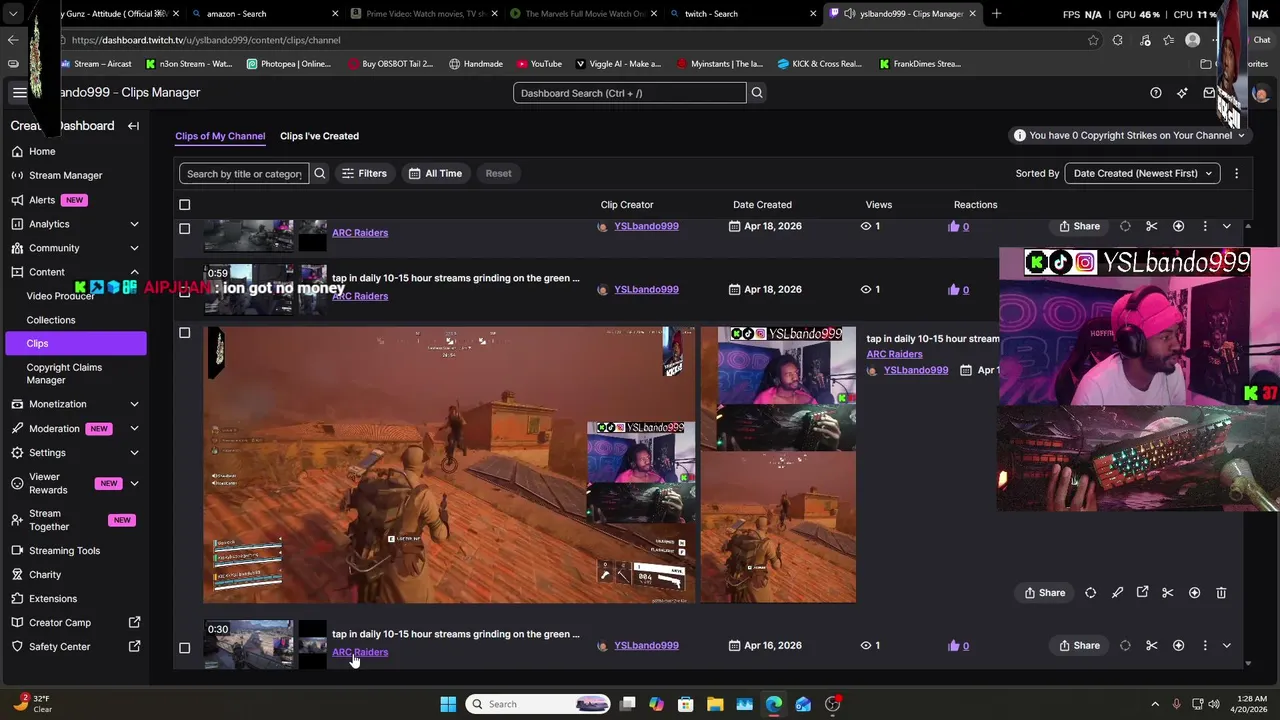
Task: Open Microsoft Edge in the taskbar
Action: [774, 704]
